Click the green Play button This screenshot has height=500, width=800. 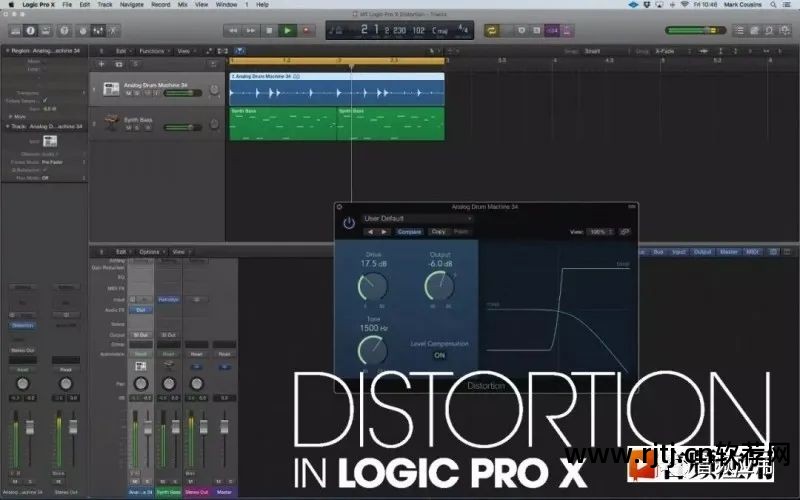288,31
